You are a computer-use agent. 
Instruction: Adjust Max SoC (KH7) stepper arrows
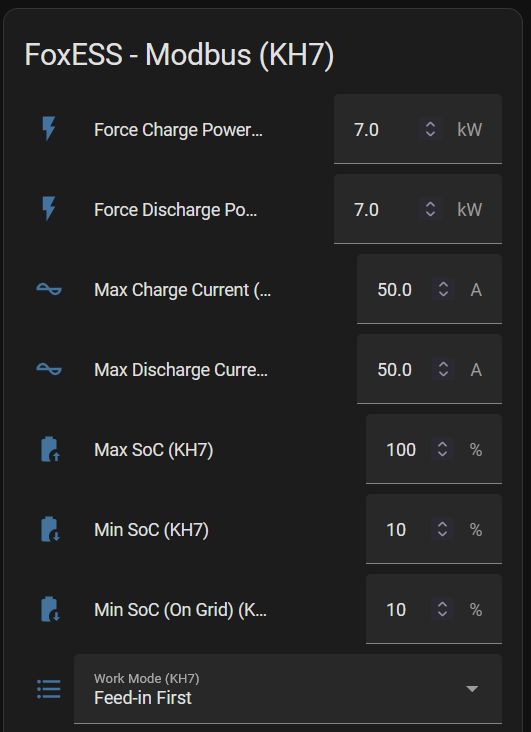tap(442, 450)
